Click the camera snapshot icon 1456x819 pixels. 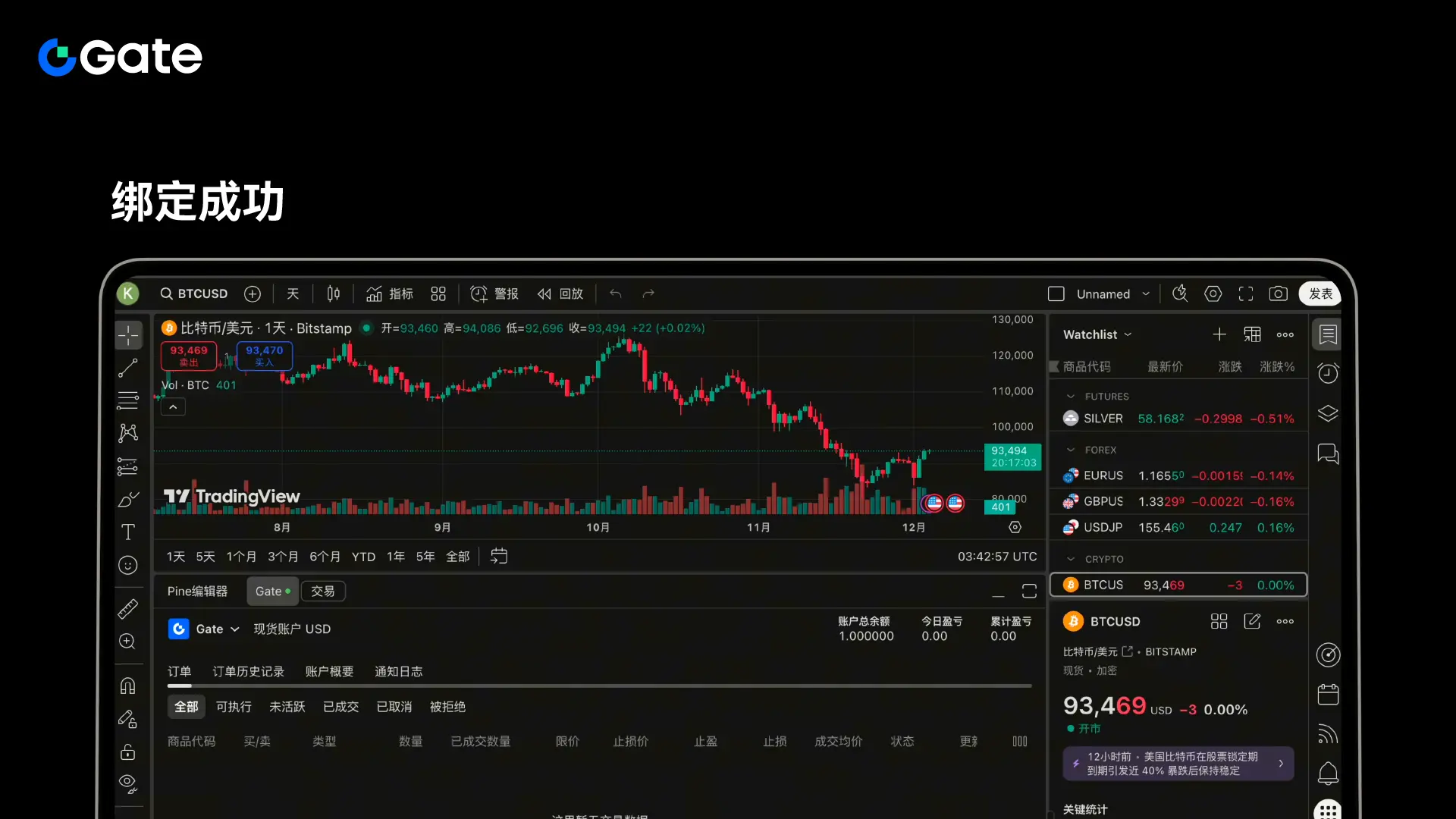[1278, 294]
